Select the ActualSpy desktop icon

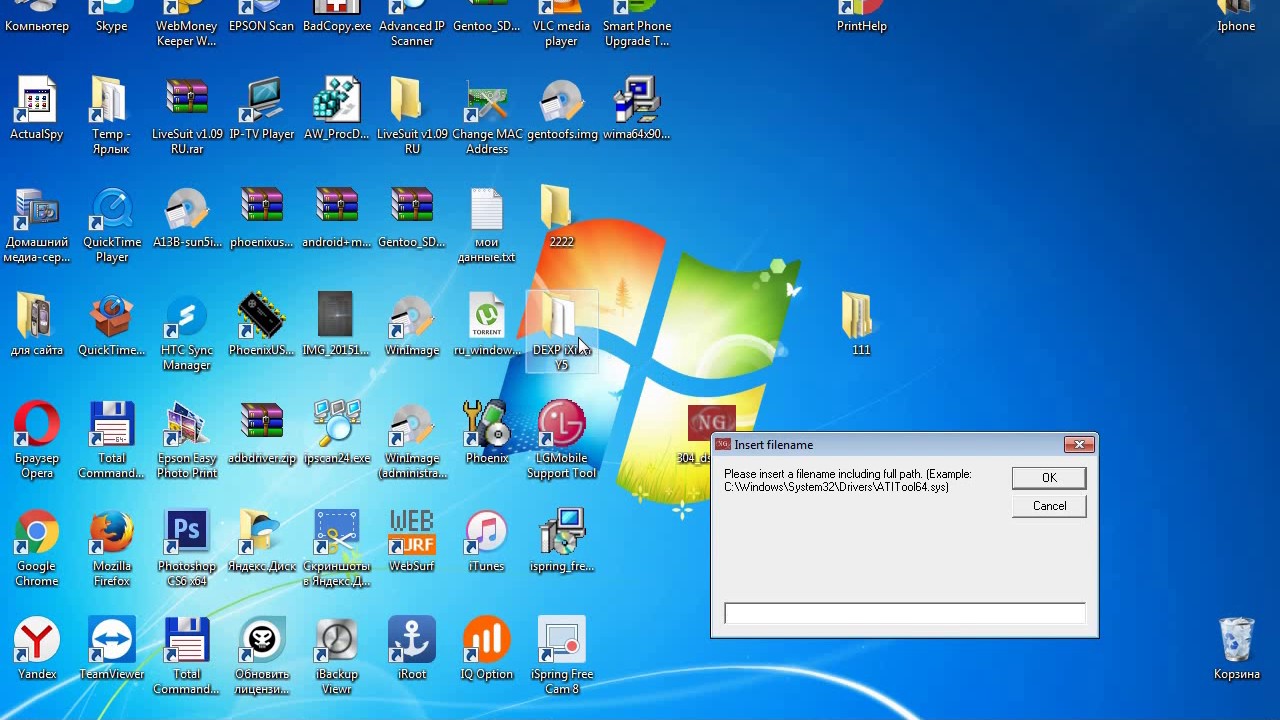pyautogui.click(x=37, y=108)
